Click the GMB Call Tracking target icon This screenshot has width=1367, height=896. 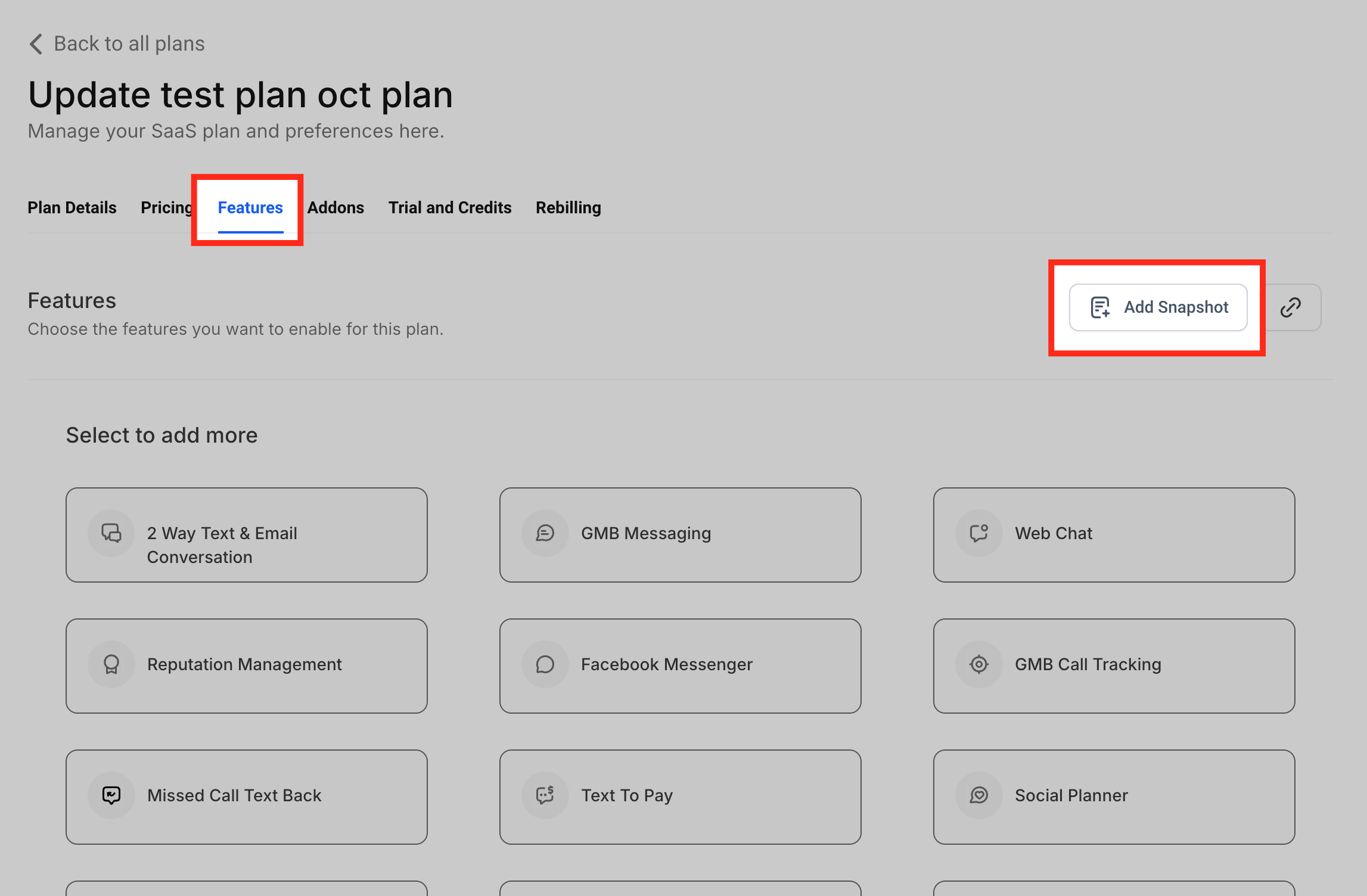click(x=979, y=664)
